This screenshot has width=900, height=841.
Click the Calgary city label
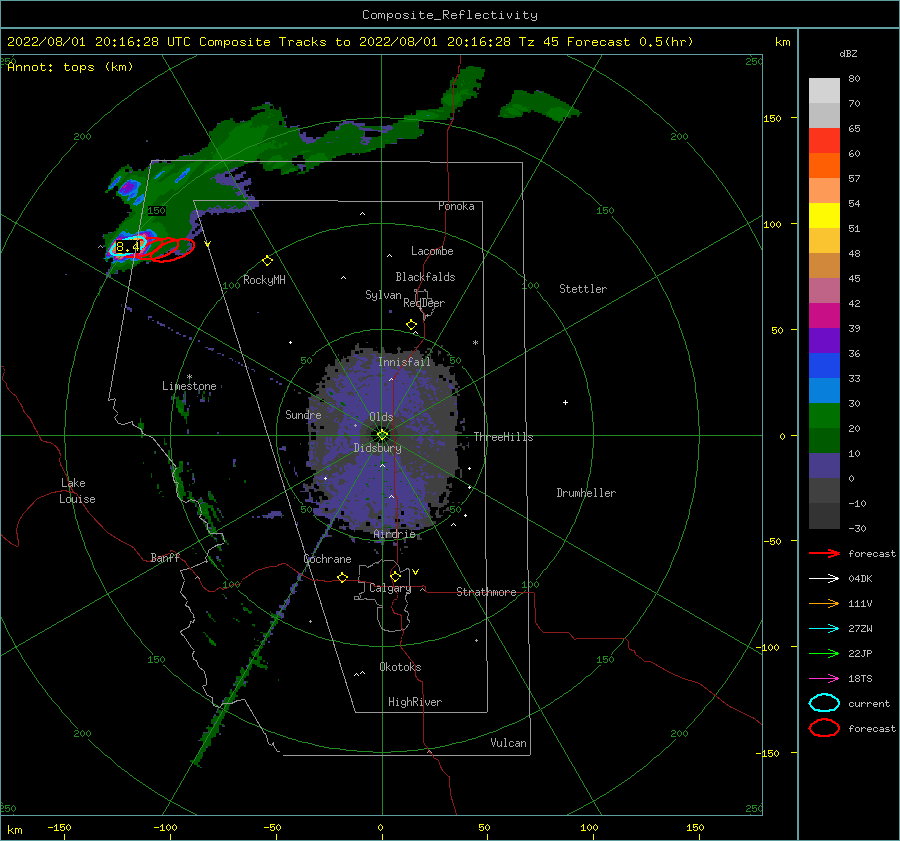pyautogui.click(x=390, y=588)
